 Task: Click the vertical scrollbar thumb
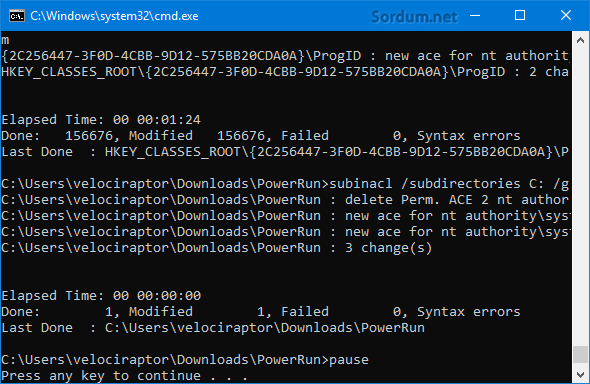click(580, 354)
